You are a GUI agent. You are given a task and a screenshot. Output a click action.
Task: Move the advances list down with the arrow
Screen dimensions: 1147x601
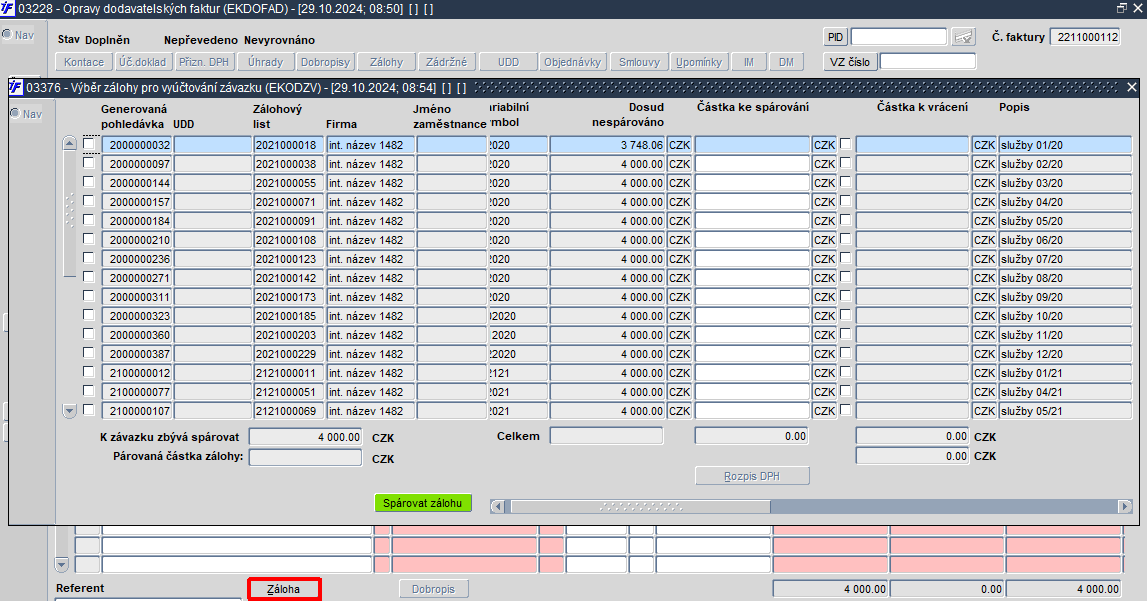(69, 411)
